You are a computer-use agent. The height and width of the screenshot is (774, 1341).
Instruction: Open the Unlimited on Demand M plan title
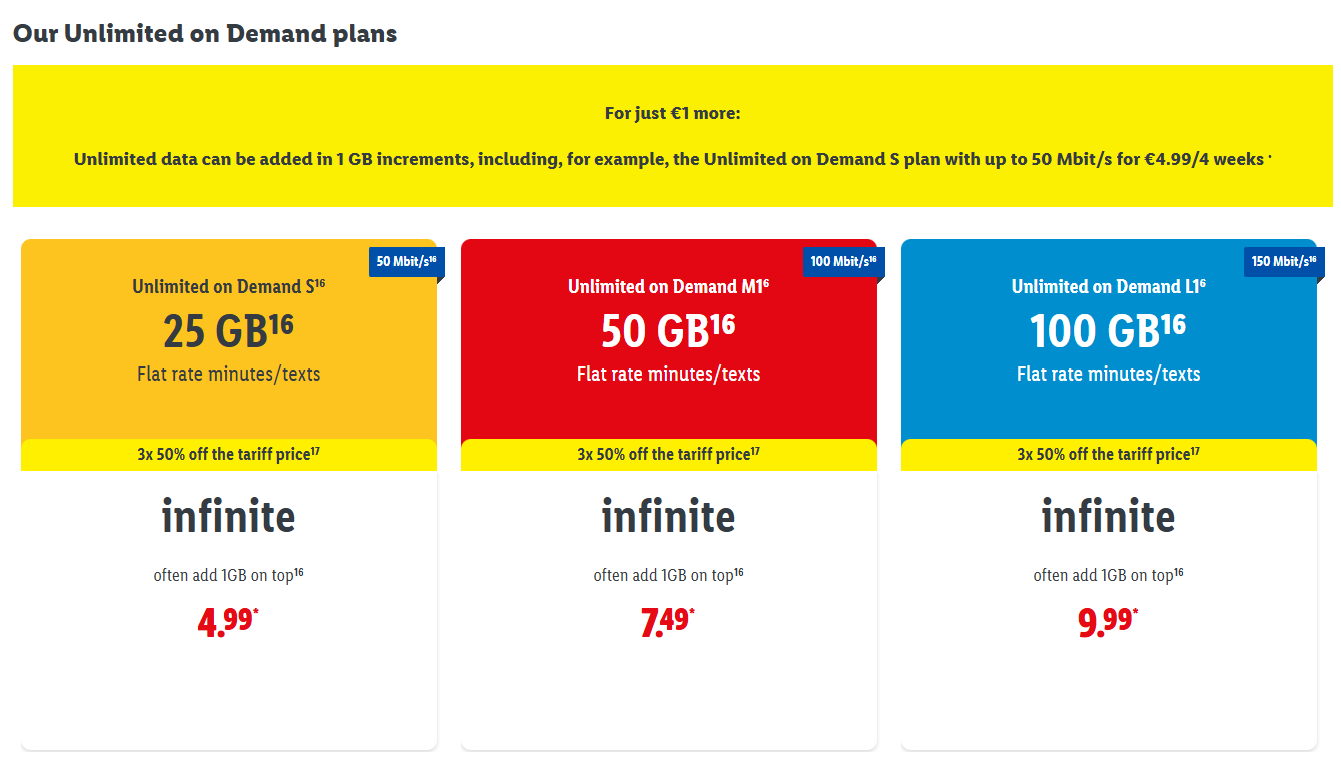668,287
